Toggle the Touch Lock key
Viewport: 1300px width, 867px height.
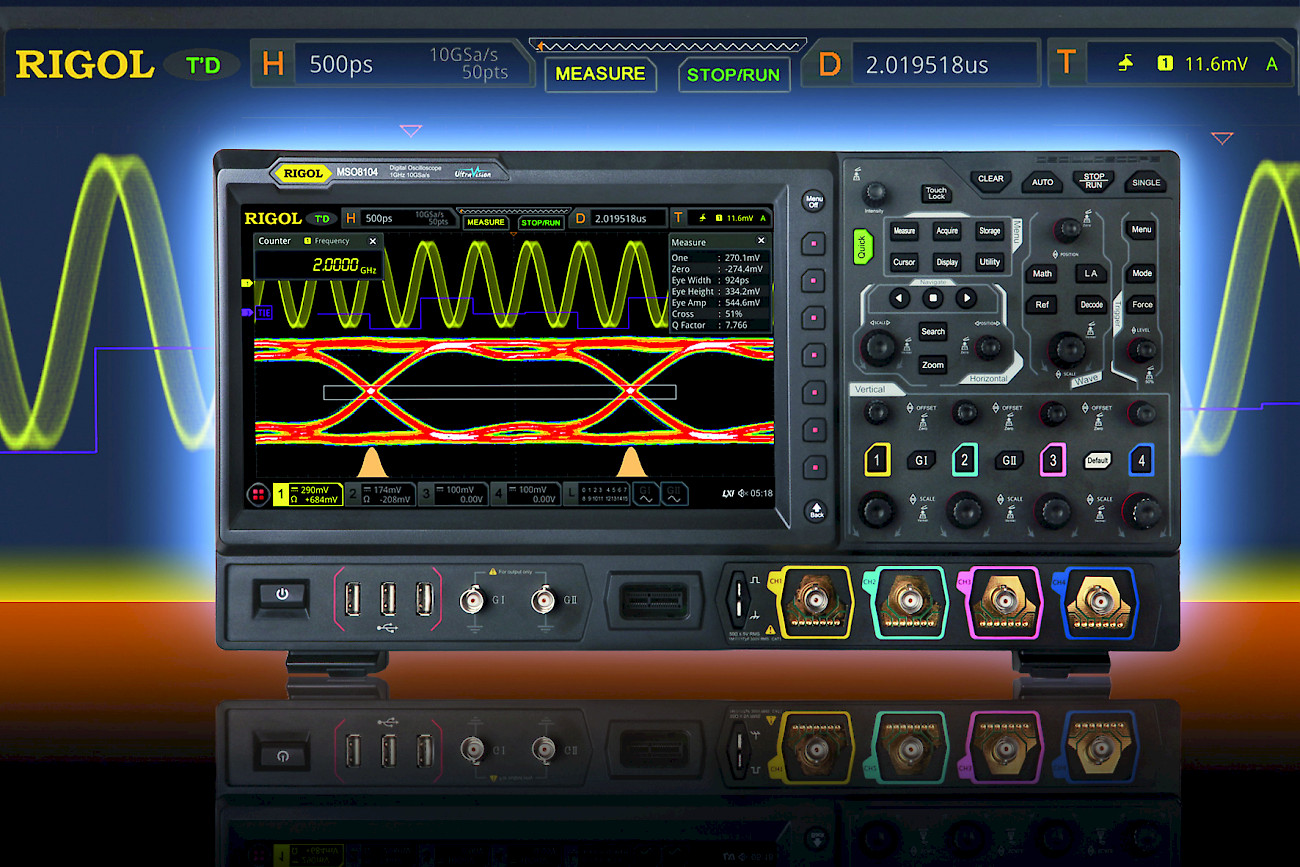936,193
